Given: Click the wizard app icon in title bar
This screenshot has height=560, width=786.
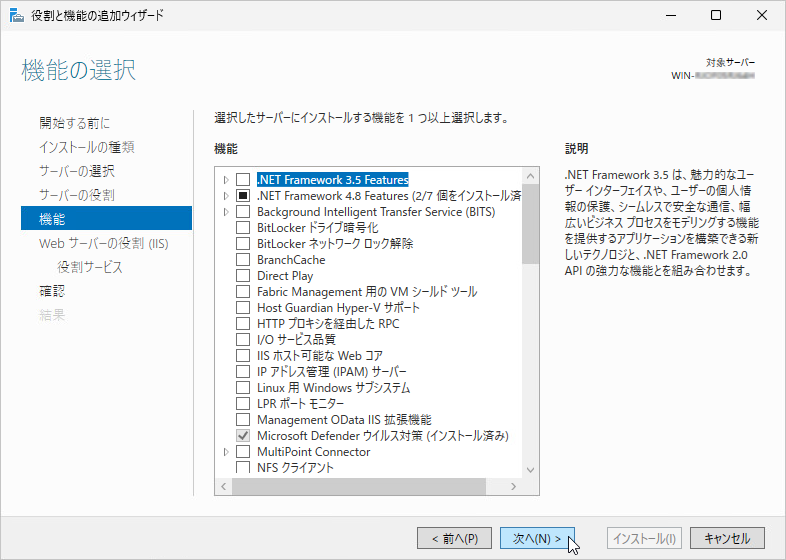Looking at the screenshot, I should coord(17,16).
